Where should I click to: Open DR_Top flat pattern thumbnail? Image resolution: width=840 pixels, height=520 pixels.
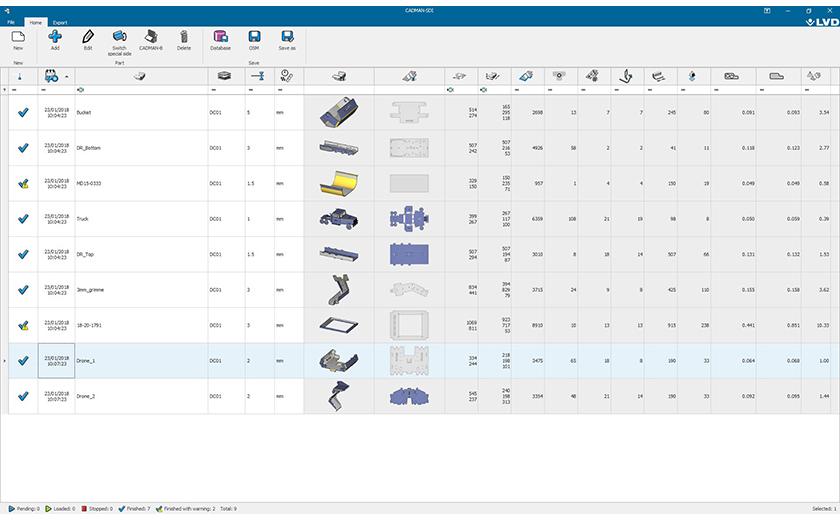click(409, 254)
